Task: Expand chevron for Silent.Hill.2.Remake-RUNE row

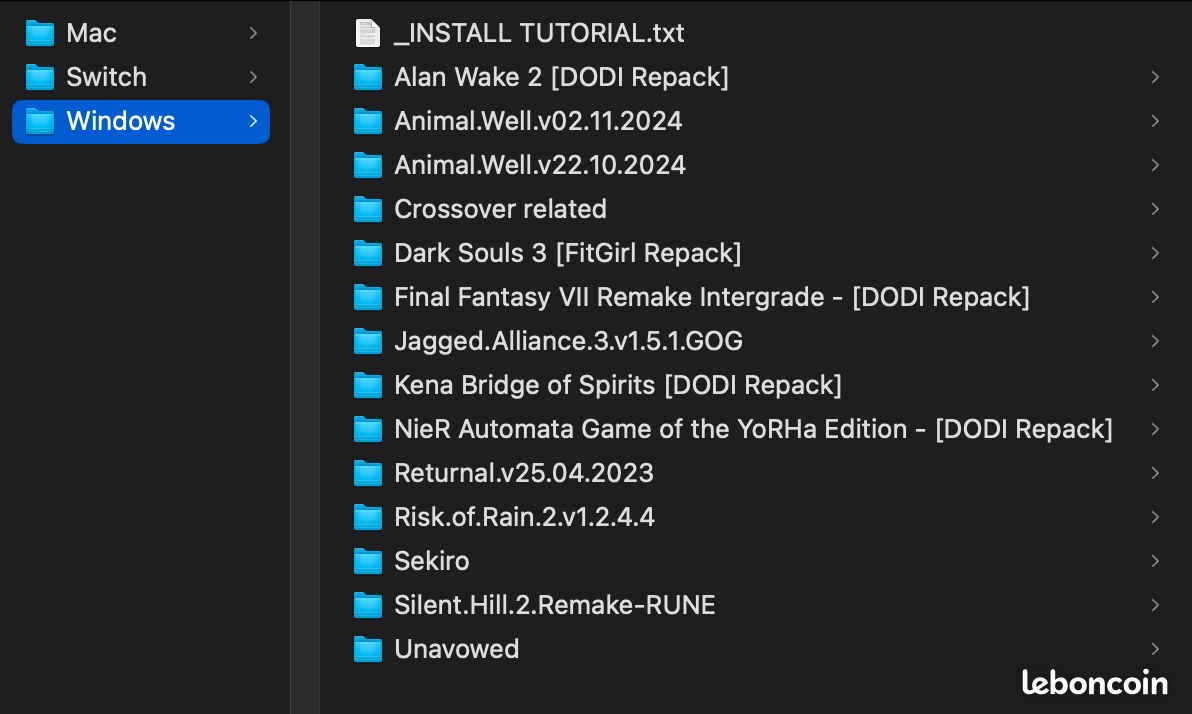Action: coord(1155,606)
